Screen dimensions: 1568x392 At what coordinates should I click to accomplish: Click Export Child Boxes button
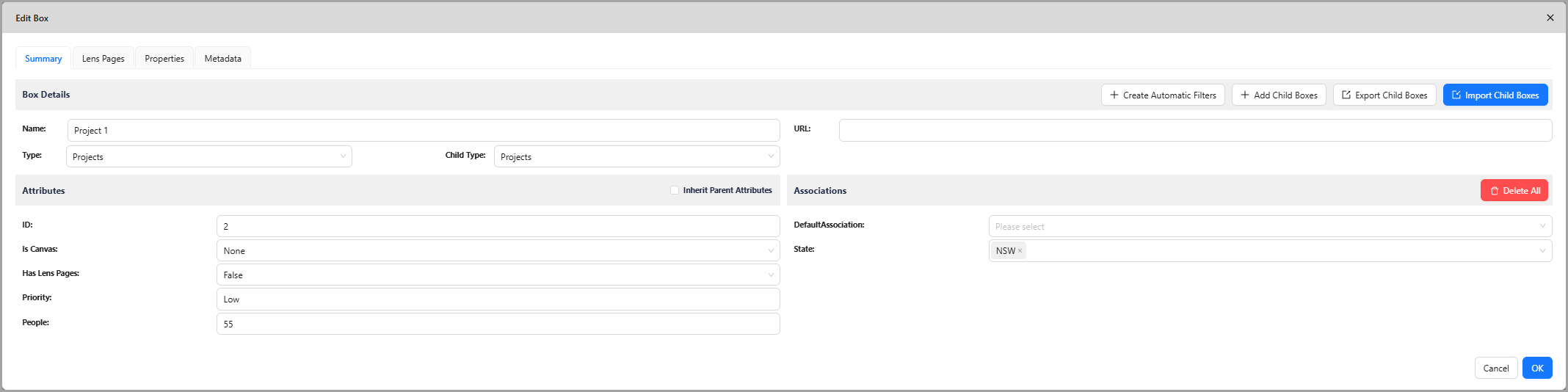(x=1384, y=95)
